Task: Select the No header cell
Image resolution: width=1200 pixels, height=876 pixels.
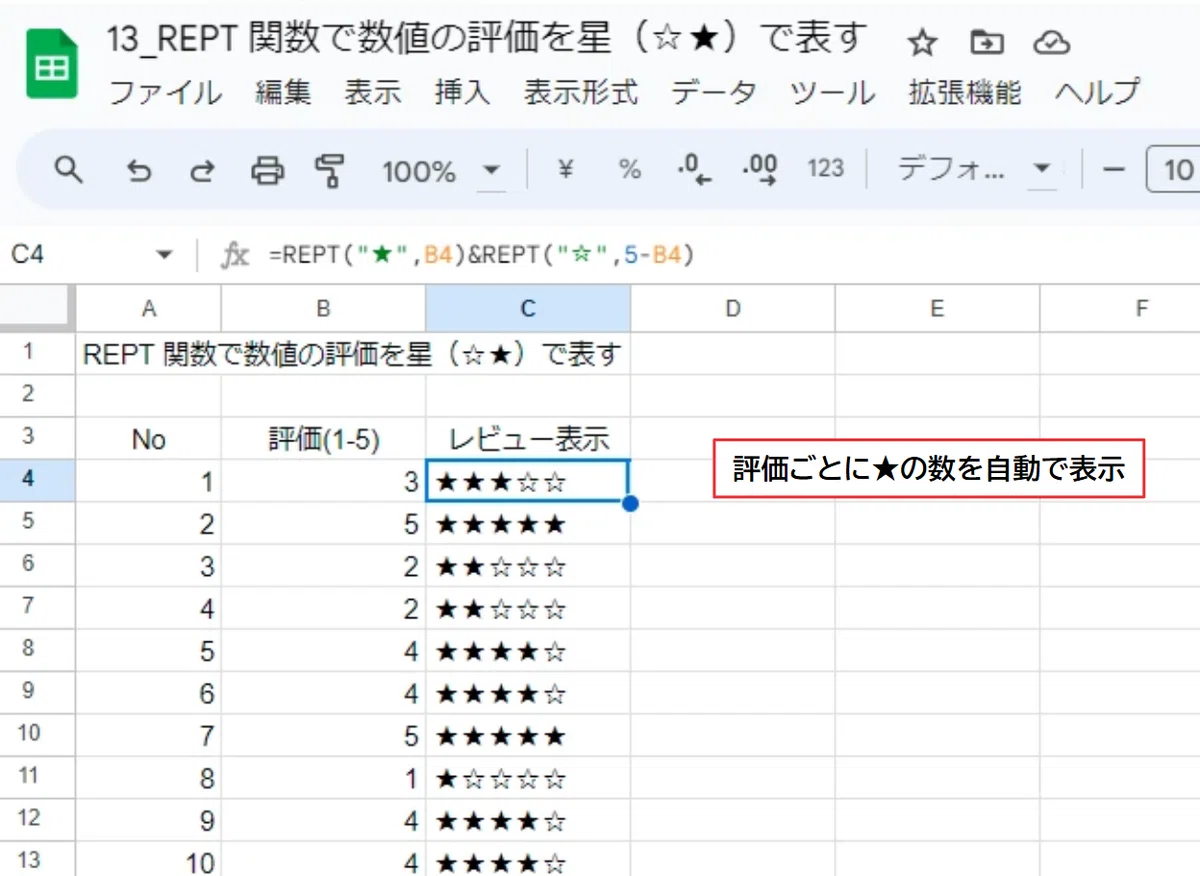Action: click(x=148, y=438)
